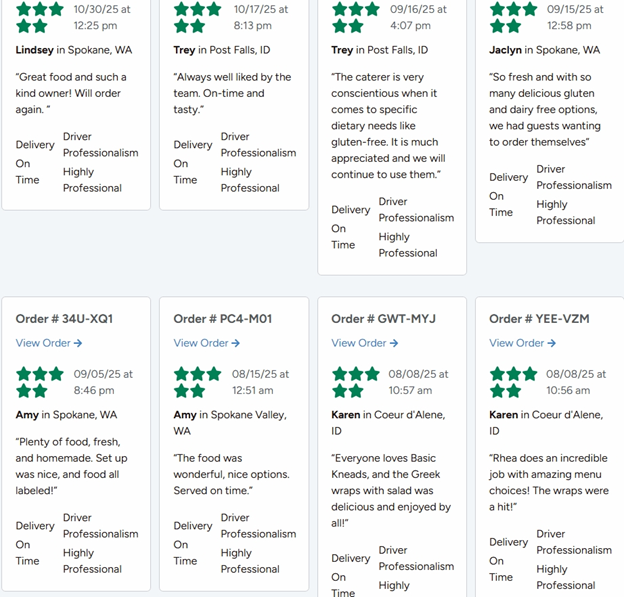
Task: Follow View Order link for order GWT-MYJ
Action: (365, 343)
